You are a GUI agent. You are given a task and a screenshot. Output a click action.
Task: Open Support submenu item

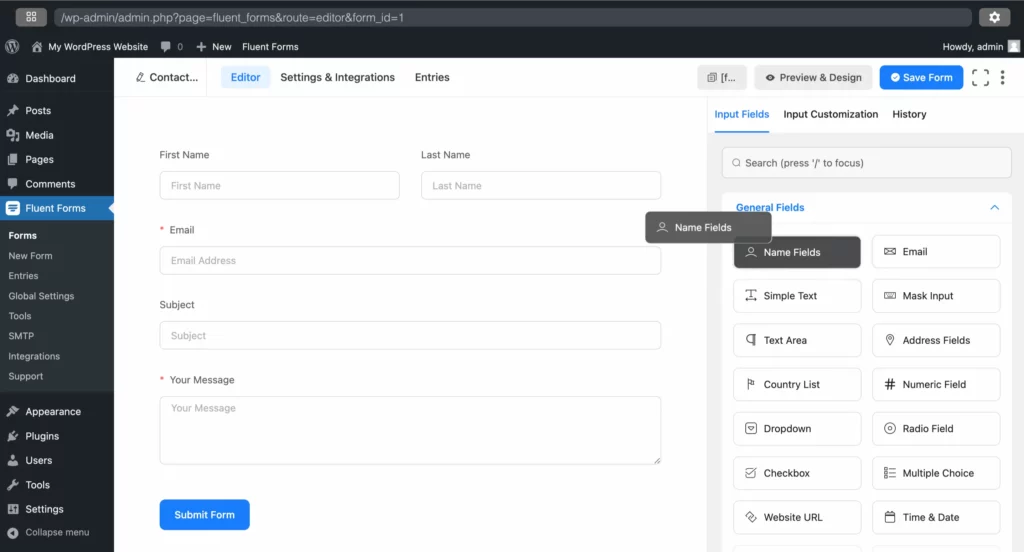[25, 376]
